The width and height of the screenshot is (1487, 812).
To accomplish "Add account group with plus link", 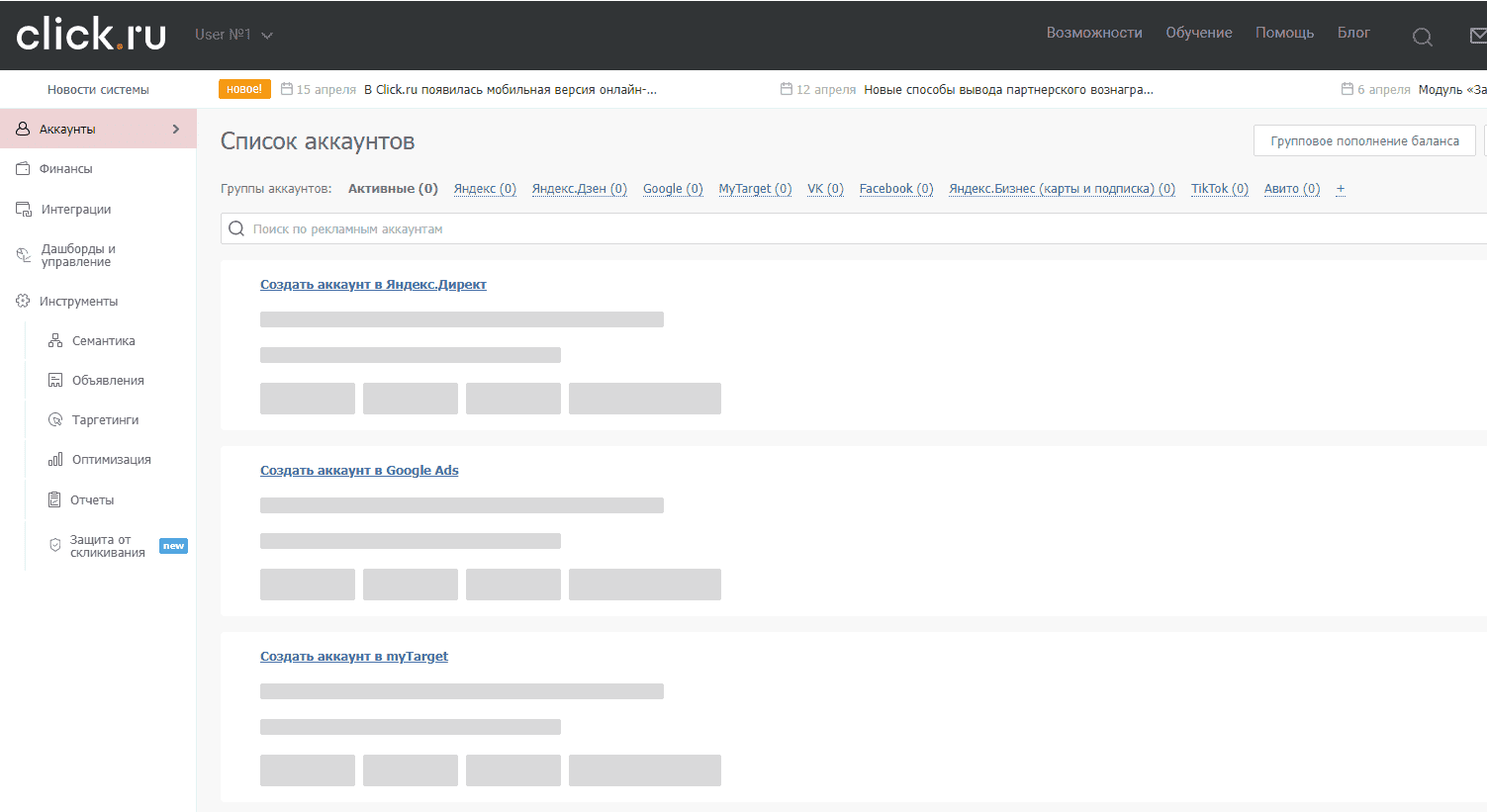I will pos(1341,189).
